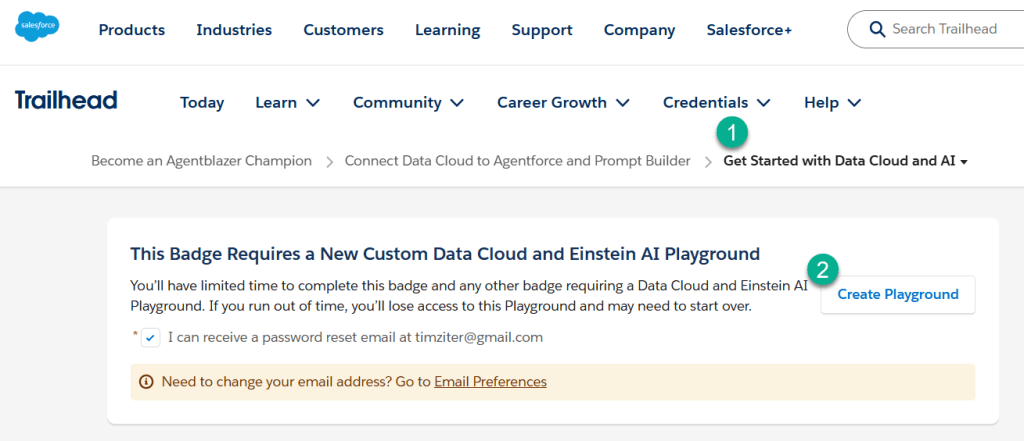
Task: Click the green step 1 marker
Action: click(x=732, y=132)
